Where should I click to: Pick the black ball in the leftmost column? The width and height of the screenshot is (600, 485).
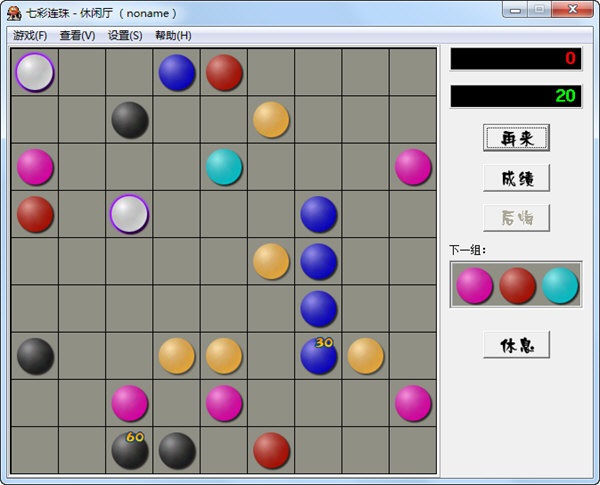(x=35, y=355)
